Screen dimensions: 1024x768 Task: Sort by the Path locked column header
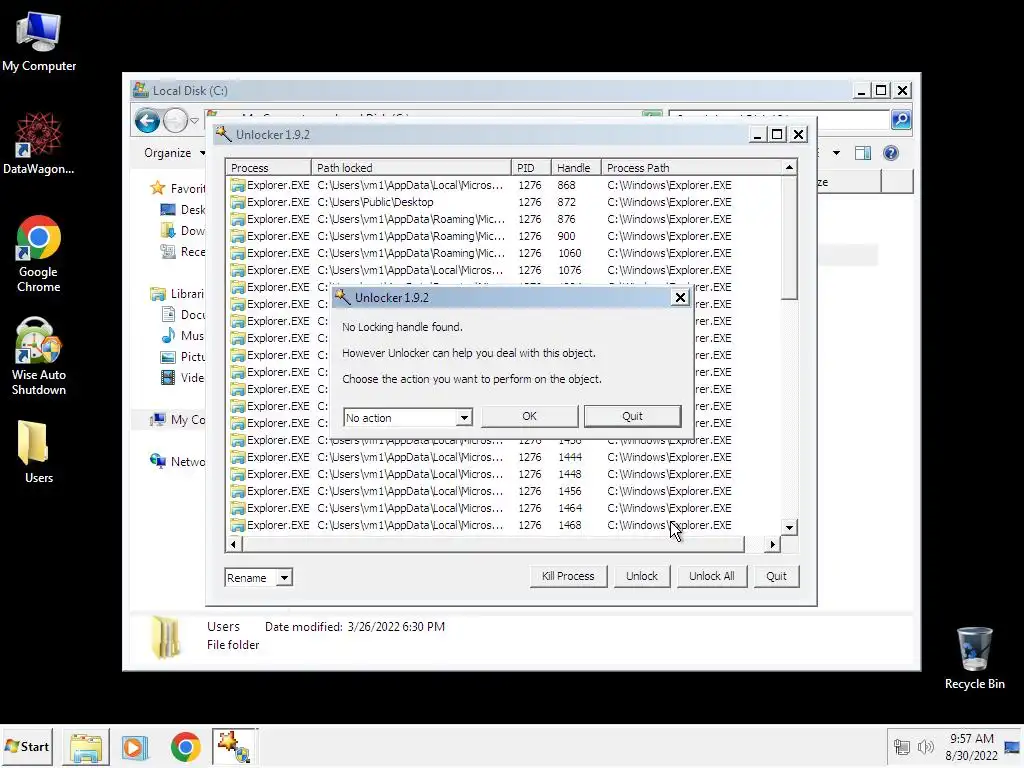click(411, 168)
